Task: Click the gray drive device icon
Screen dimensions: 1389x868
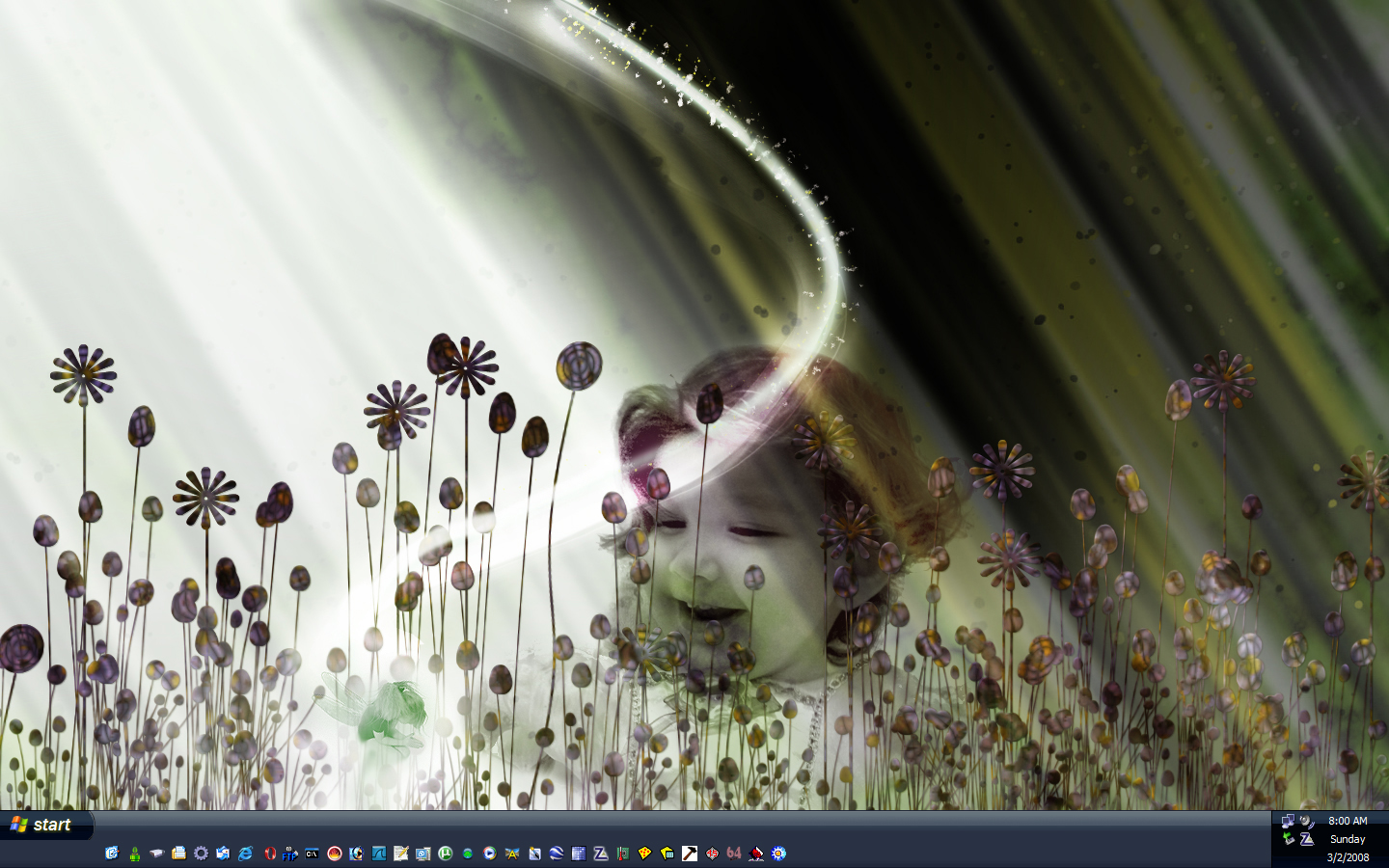Action: point(156,854)
